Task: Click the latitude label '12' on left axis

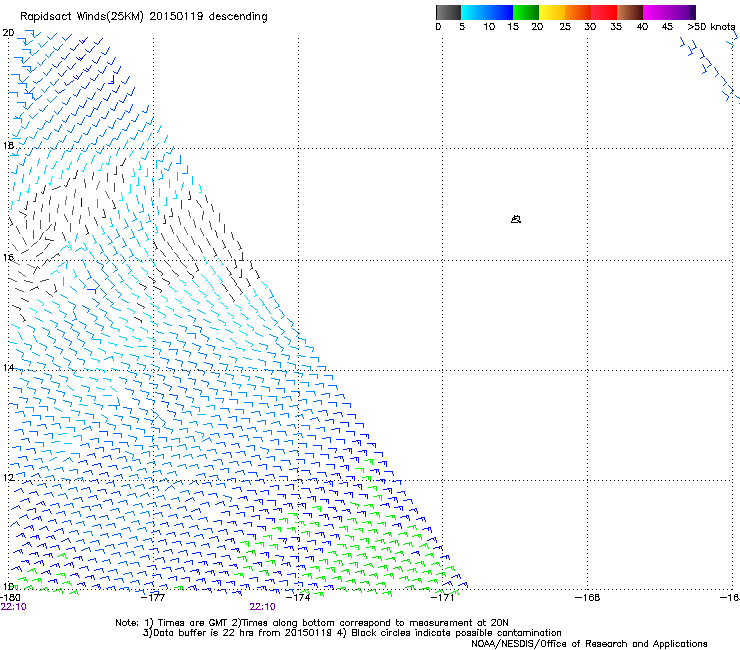Action: point(8,477)
